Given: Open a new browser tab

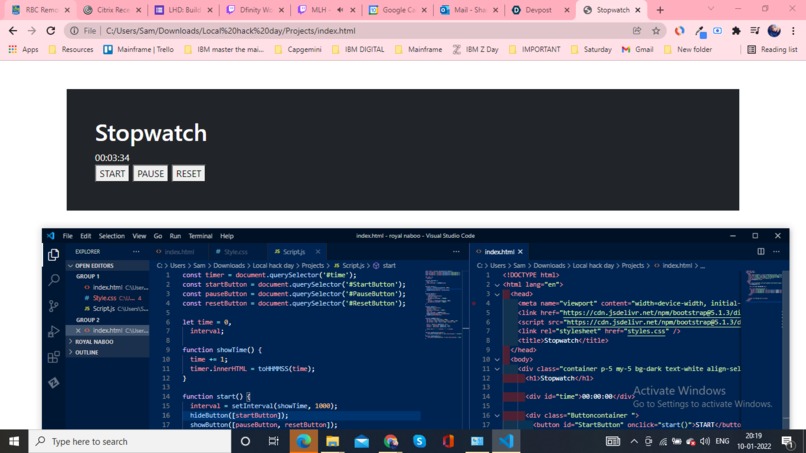Looking at the screenshot, I should (x=660, y=10).
